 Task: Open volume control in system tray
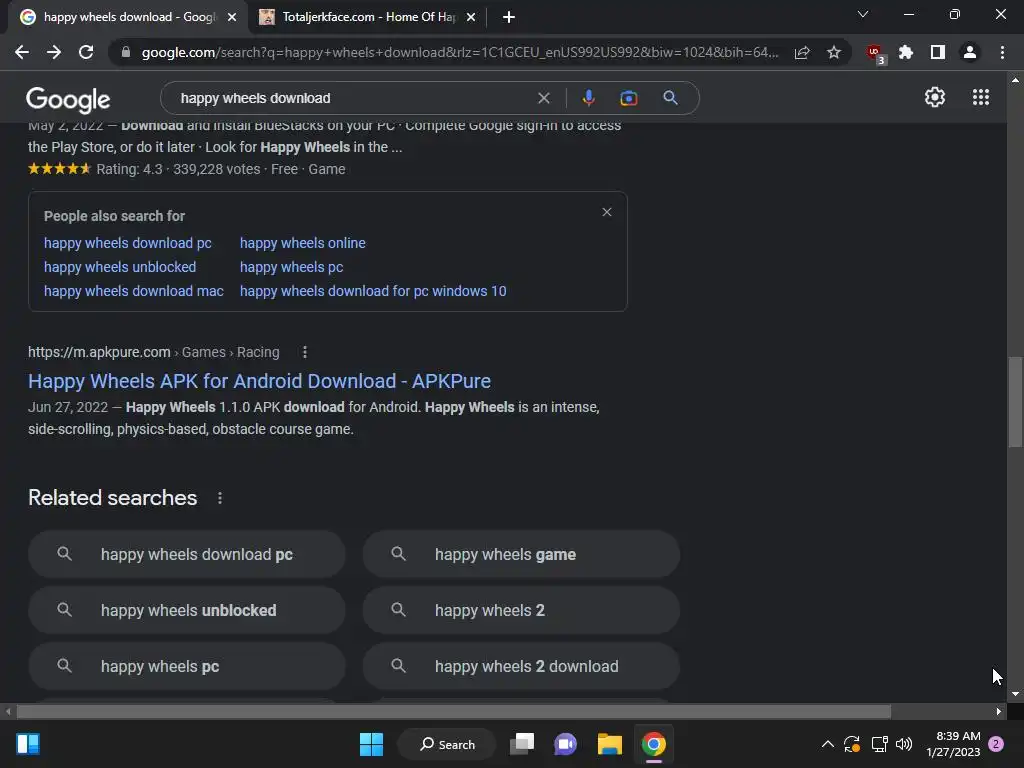point(904,744)
